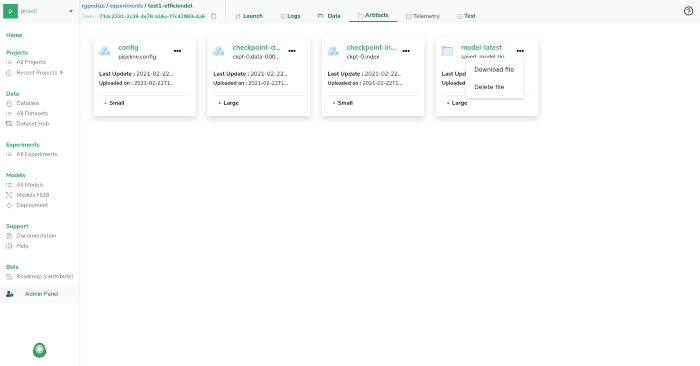Click the All Experiments list icon
700x366 pixels.
[9, 154]
